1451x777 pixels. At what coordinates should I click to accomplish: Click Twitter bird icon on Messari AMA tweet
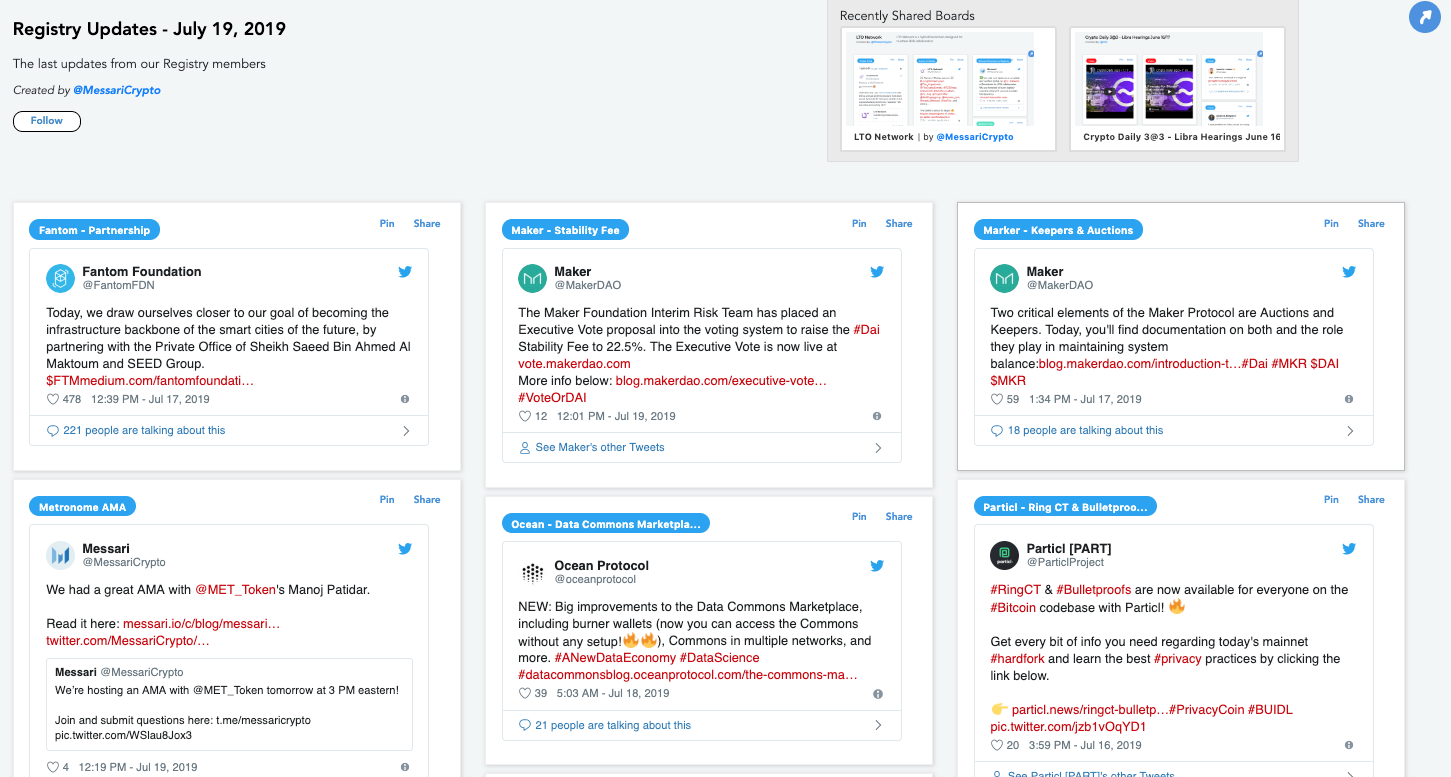(405, 548)
